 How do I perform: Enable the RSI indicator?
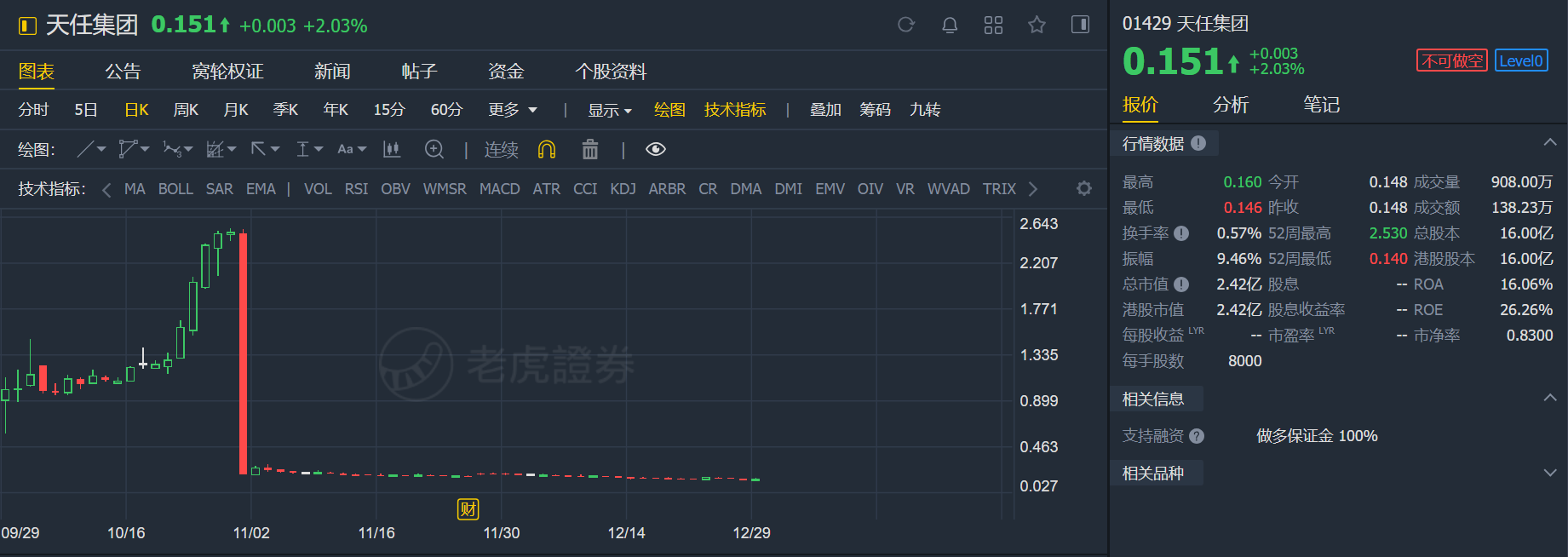(x=356, y=189)
